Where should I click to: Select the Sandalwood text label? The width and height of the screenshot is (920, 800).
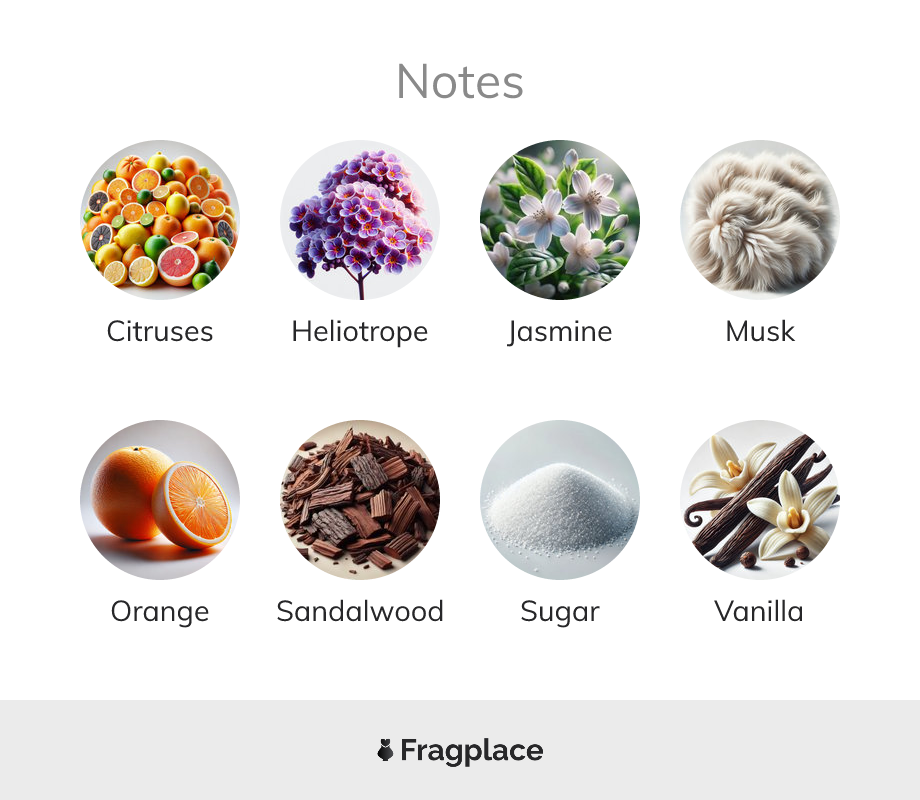tap(360, 611)
